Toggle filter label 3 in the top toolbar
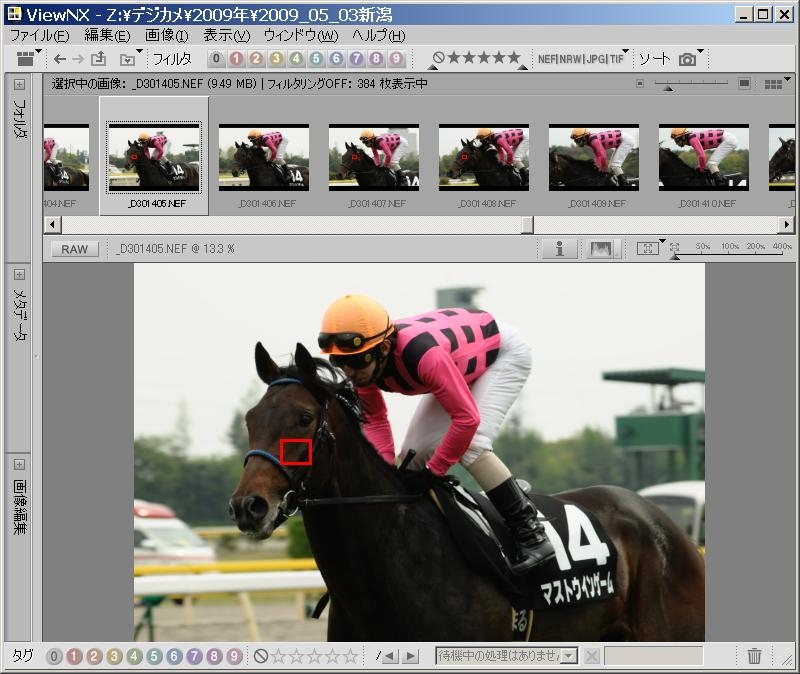800x674 pixels. tap(276, 59)
